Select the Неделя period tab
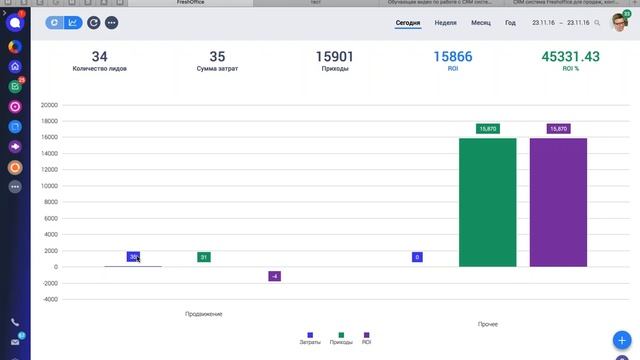 [x=445, y=23]
